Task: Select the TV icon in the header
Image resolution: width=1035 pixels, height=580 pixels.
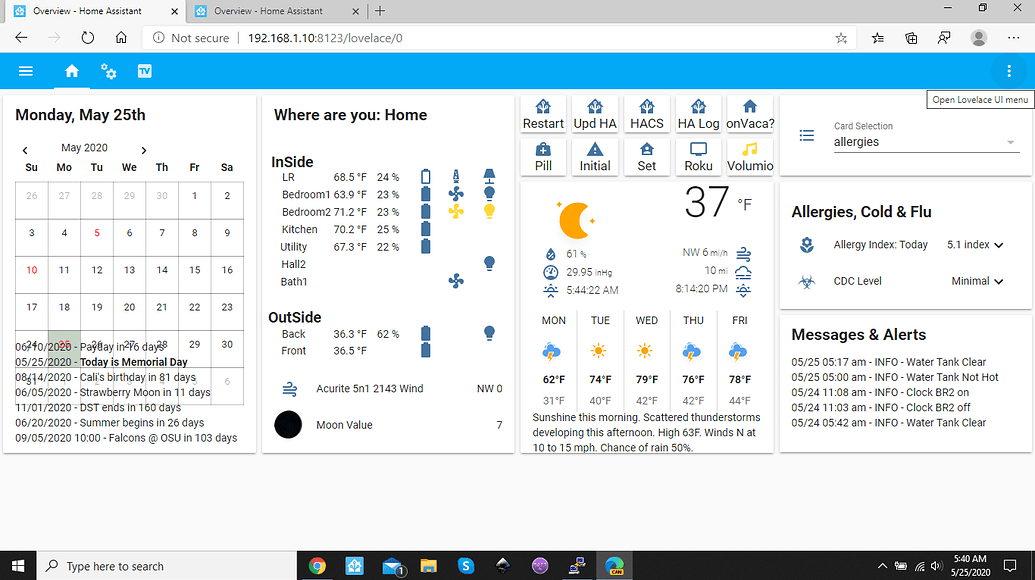Action: [145, 71]
